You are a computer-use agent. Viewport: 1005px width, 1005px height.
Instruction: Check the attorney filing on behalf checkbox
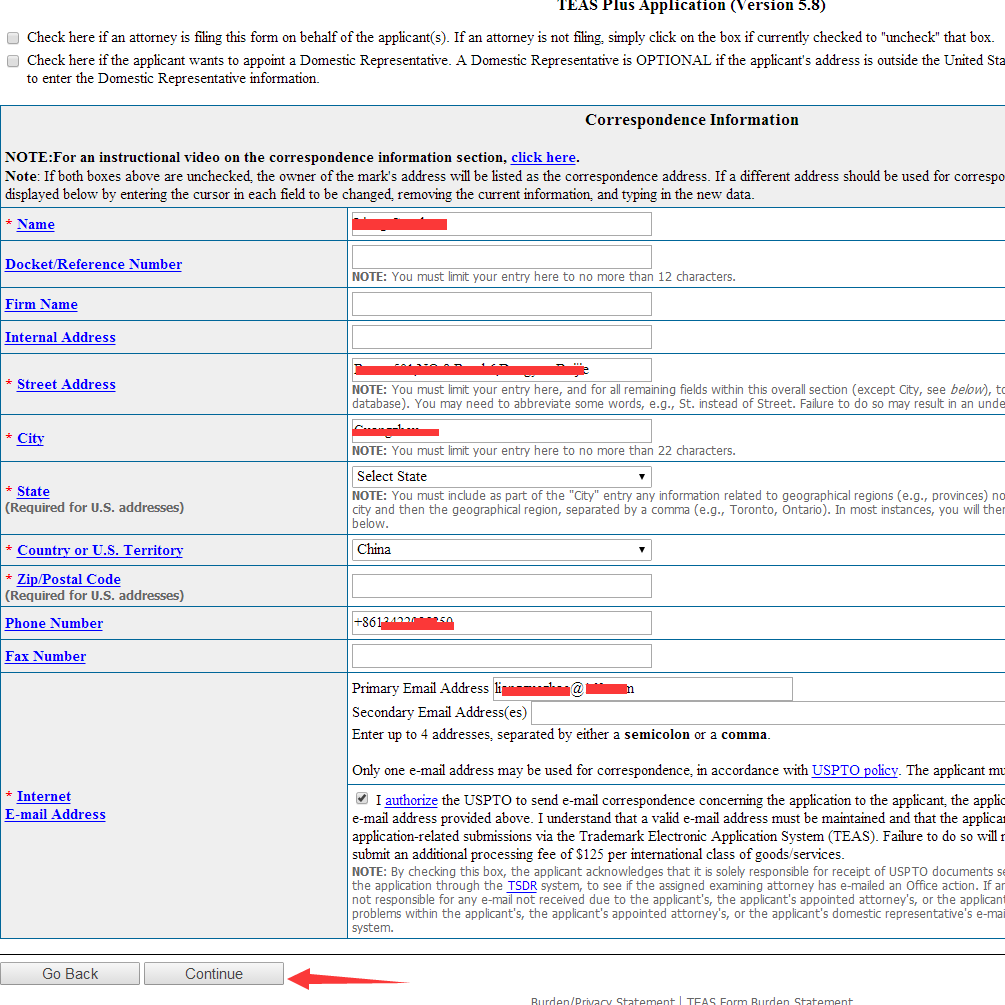pyautogui.click(x=13, y=38)
